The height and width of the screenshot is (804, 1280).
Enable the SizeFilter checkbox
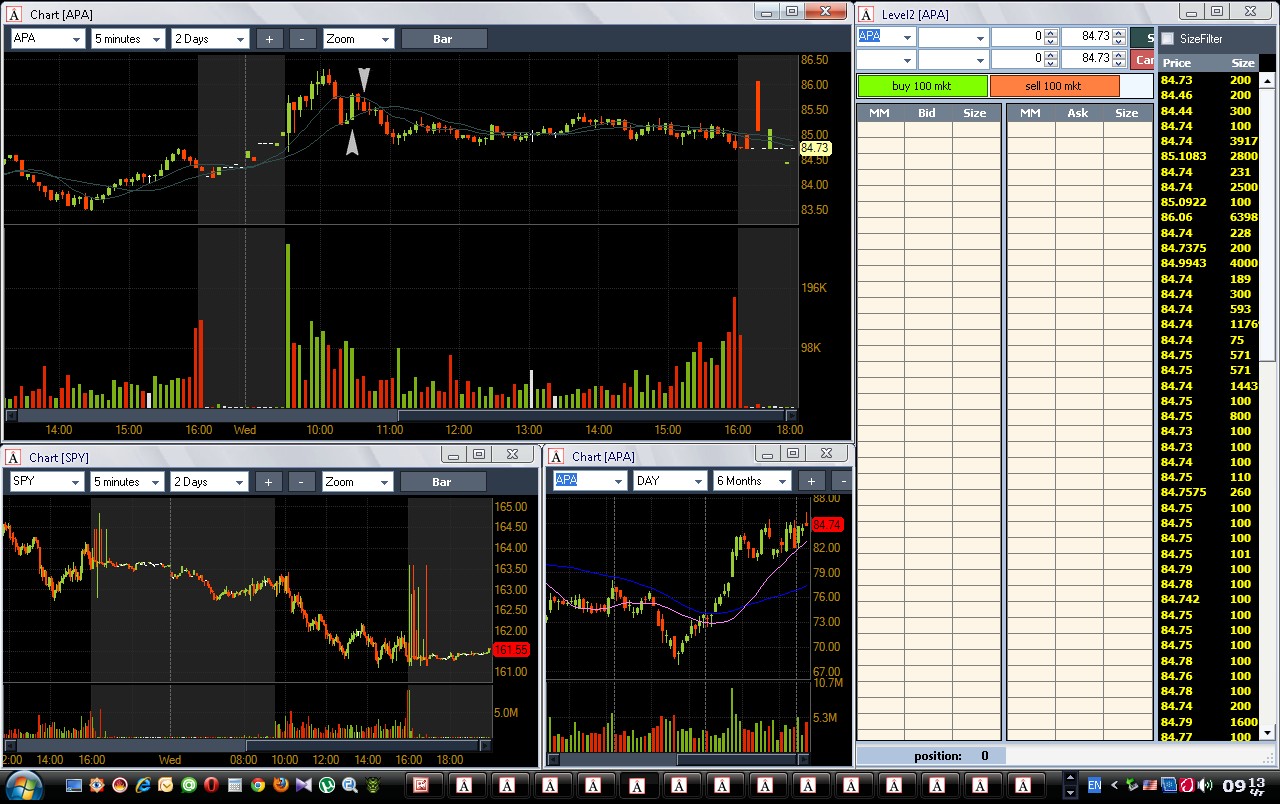point(1167,39)
